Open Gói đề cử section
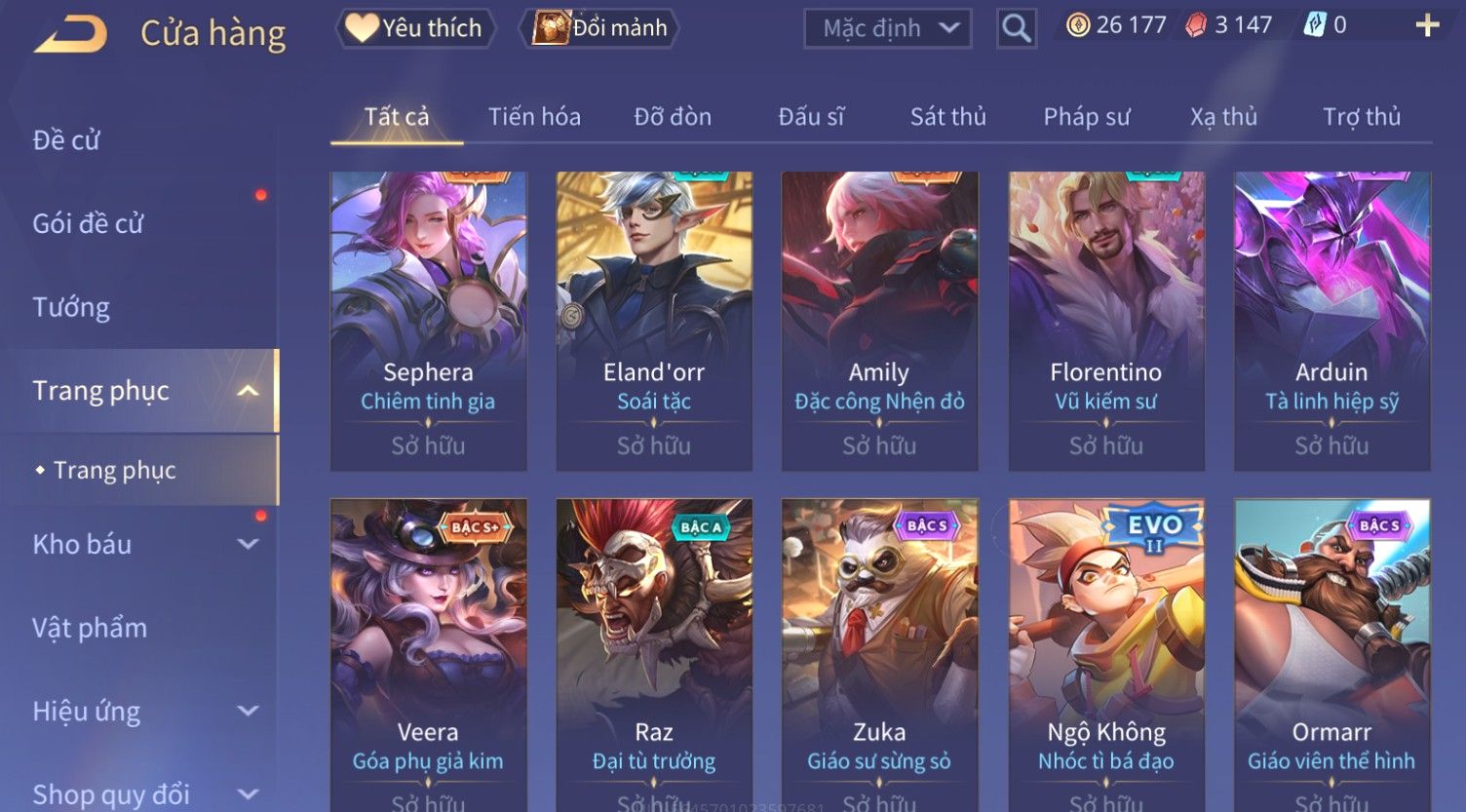1466x812 pixels. [x=88, y=223]
